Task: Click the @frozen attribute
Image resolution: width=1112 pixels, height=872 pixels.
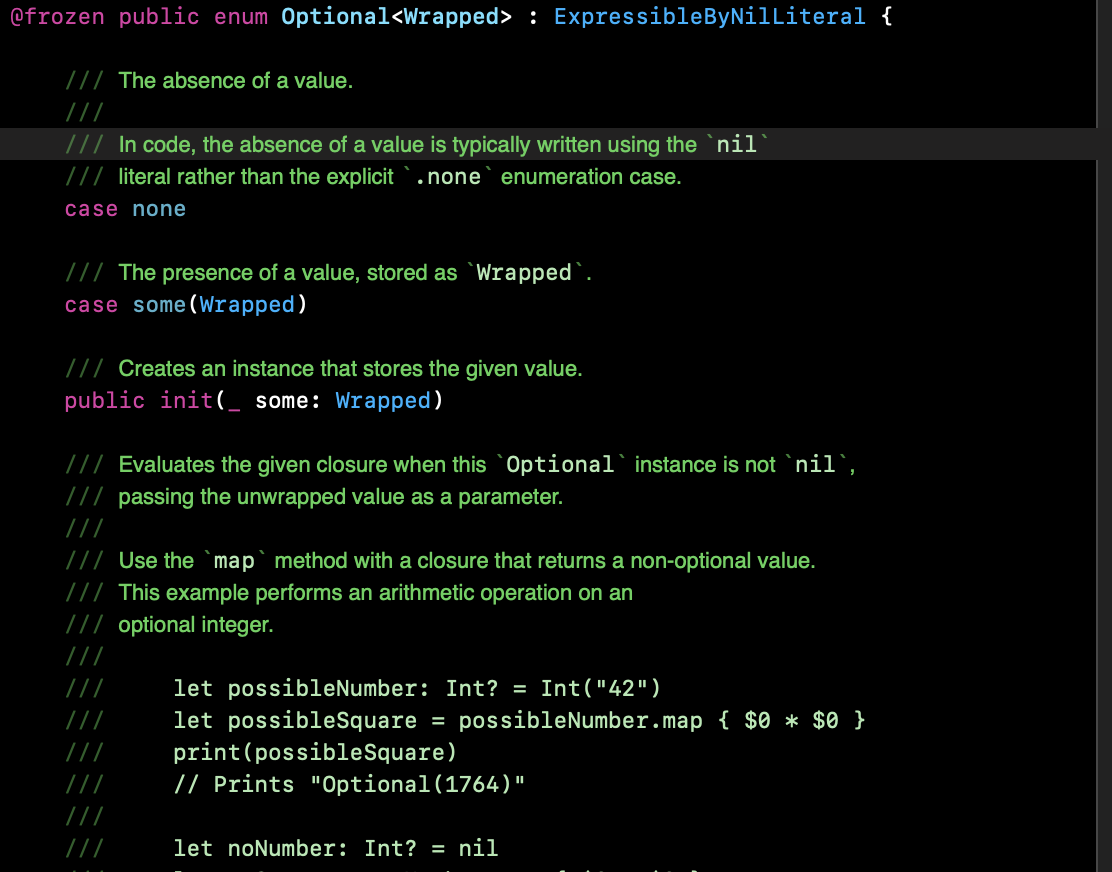Action: [57, 16]
